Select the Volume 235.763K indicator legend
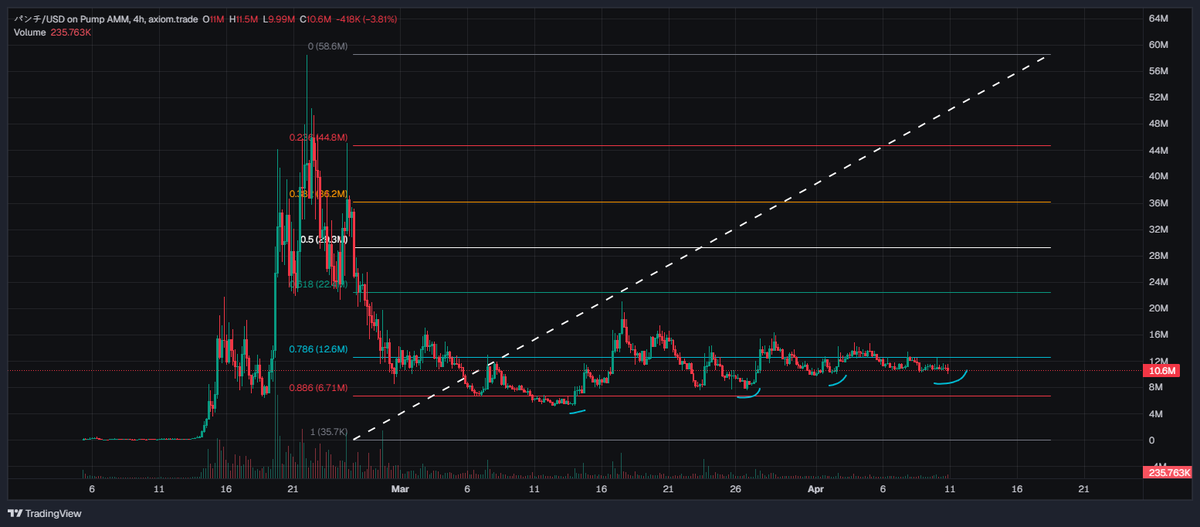This screenshot has width=1200, height=527. tap(53, 33)
